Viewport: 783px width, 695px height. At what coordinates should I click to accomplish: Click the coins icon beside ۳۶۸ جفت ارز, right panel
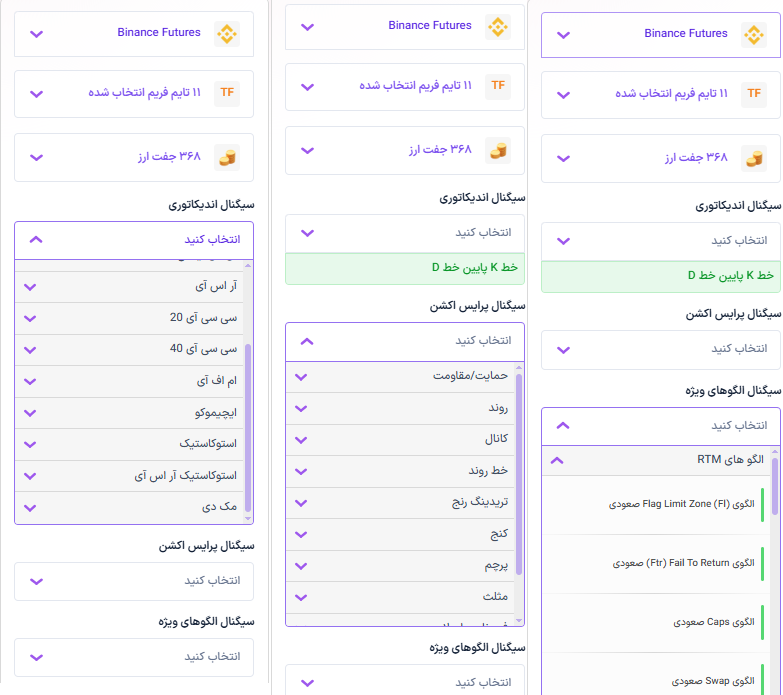tap(754, 158)
